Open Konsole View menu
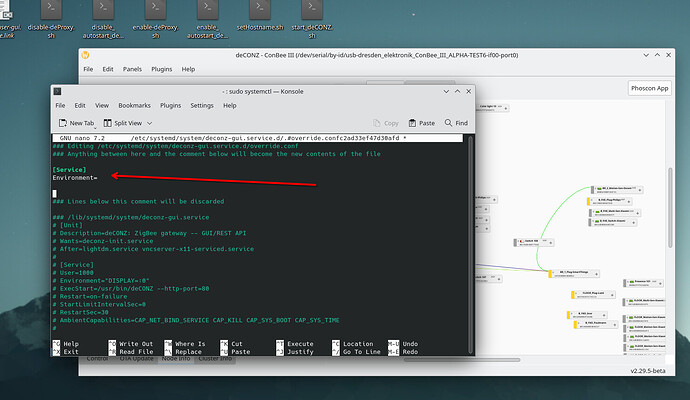The image size is (690, 400). point(102,106)
